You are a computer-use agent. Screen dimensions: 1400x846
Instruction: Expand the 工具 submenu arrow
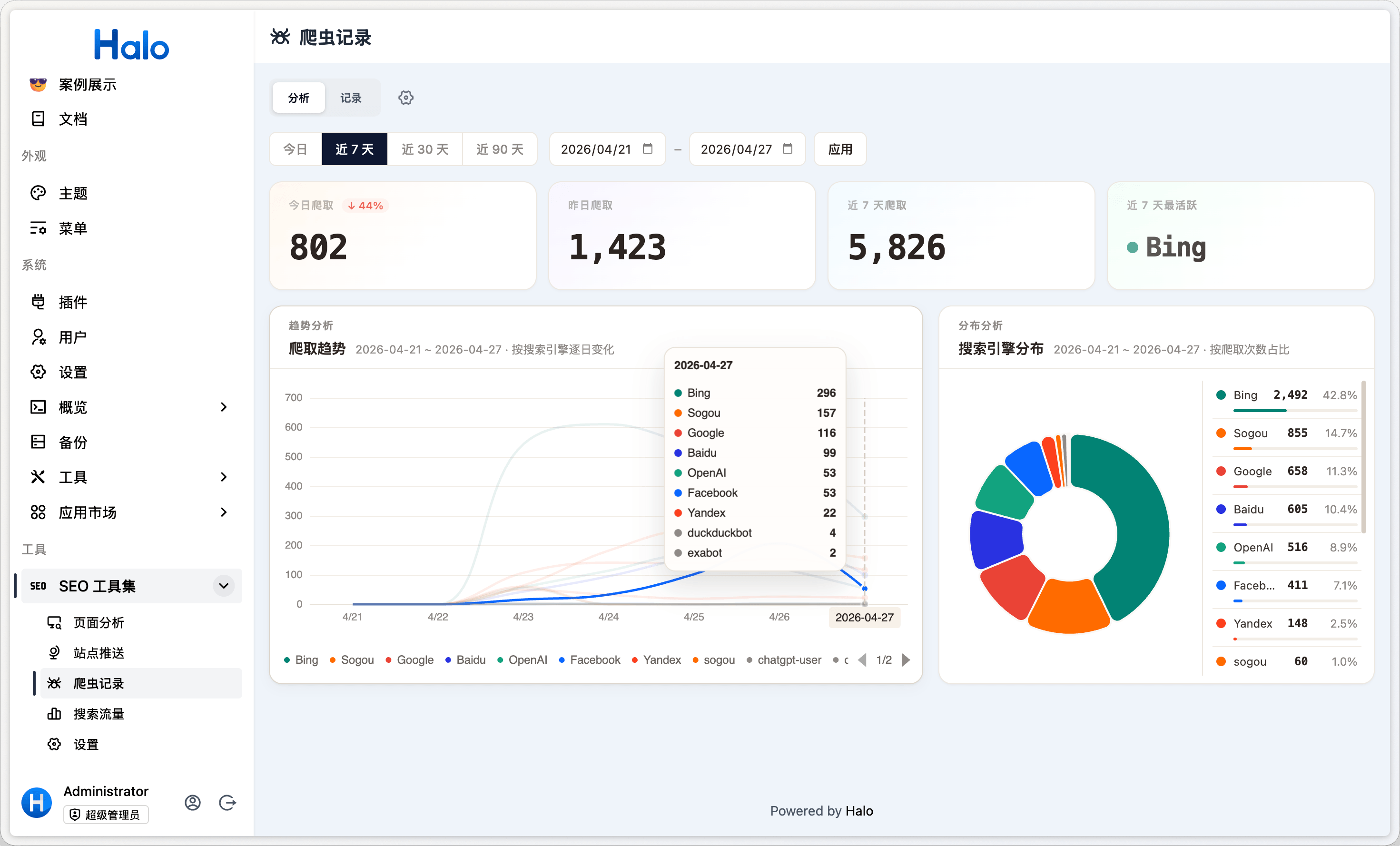pos(224,477)
